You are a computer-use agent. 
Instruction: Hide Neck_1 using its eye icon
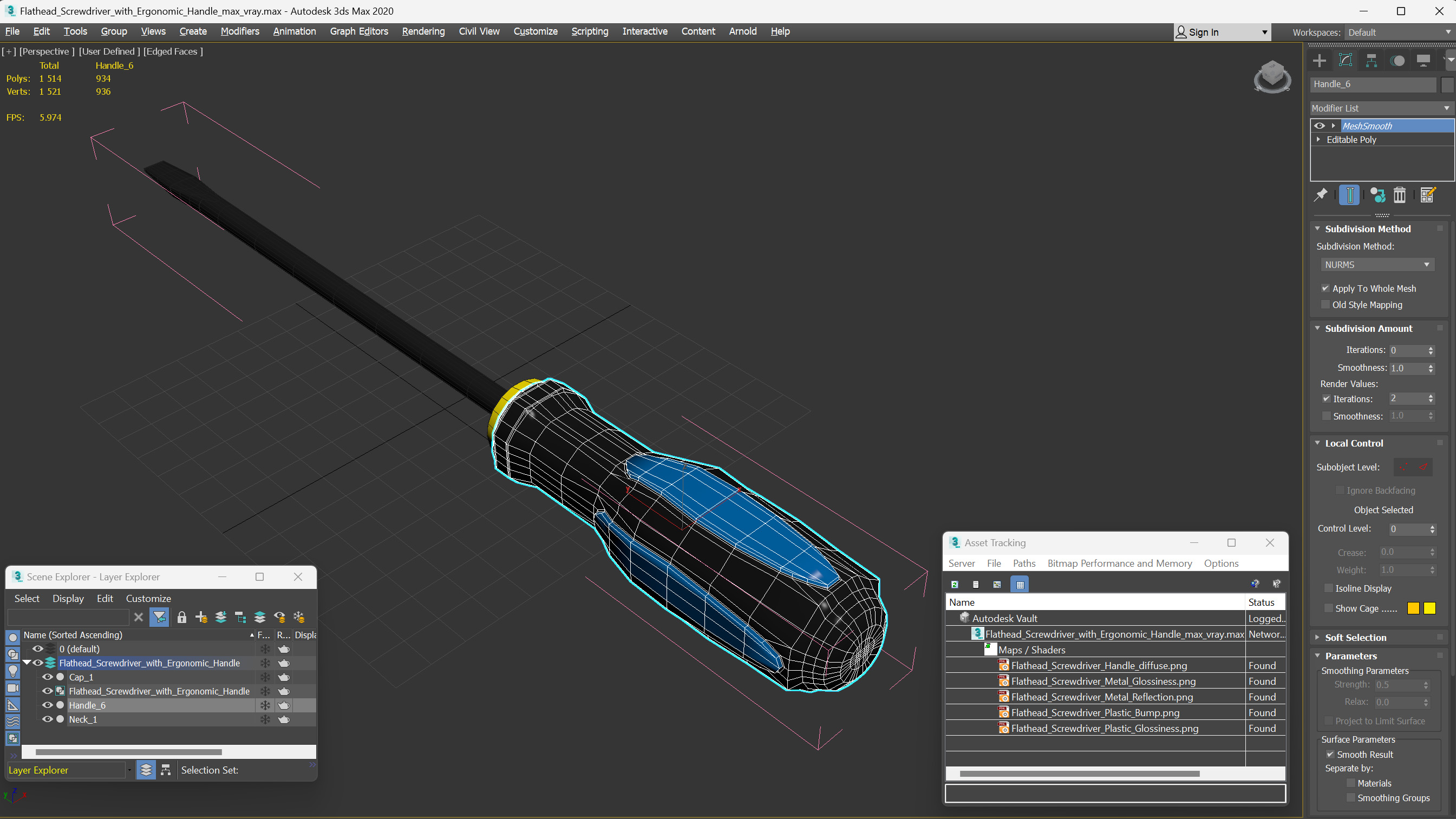(x=48, y=719)
